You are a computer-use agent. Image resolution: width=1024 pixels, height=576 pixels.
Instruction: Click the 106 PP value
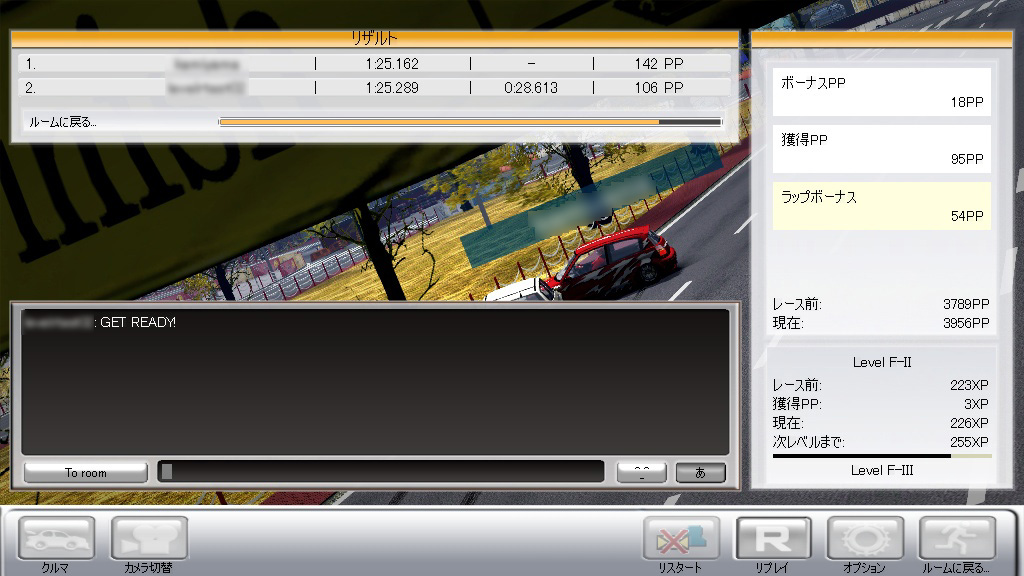click(659, 88)
